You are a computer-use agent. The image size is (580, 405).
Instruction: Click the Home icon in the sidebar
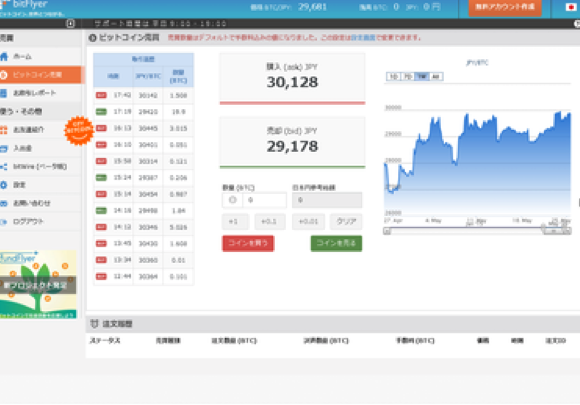pos(4,57)
